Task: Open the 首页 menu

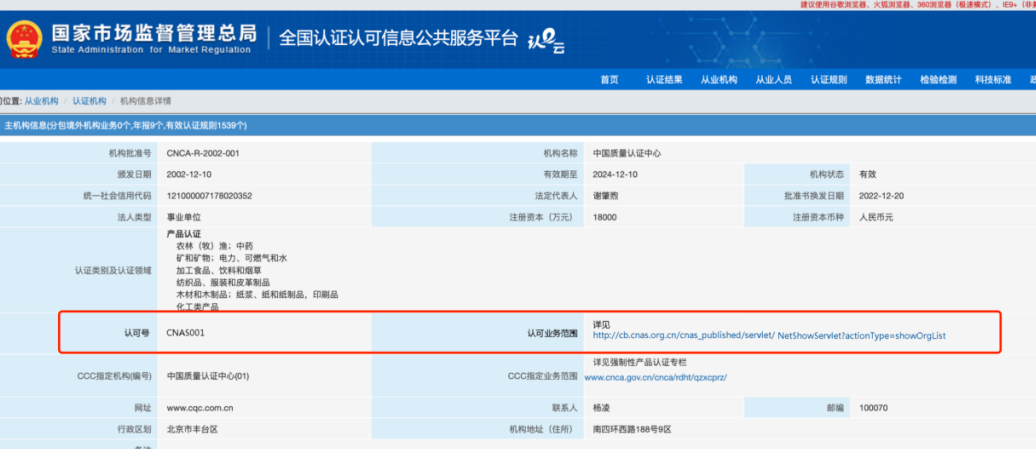Action: tap(609, 80)
